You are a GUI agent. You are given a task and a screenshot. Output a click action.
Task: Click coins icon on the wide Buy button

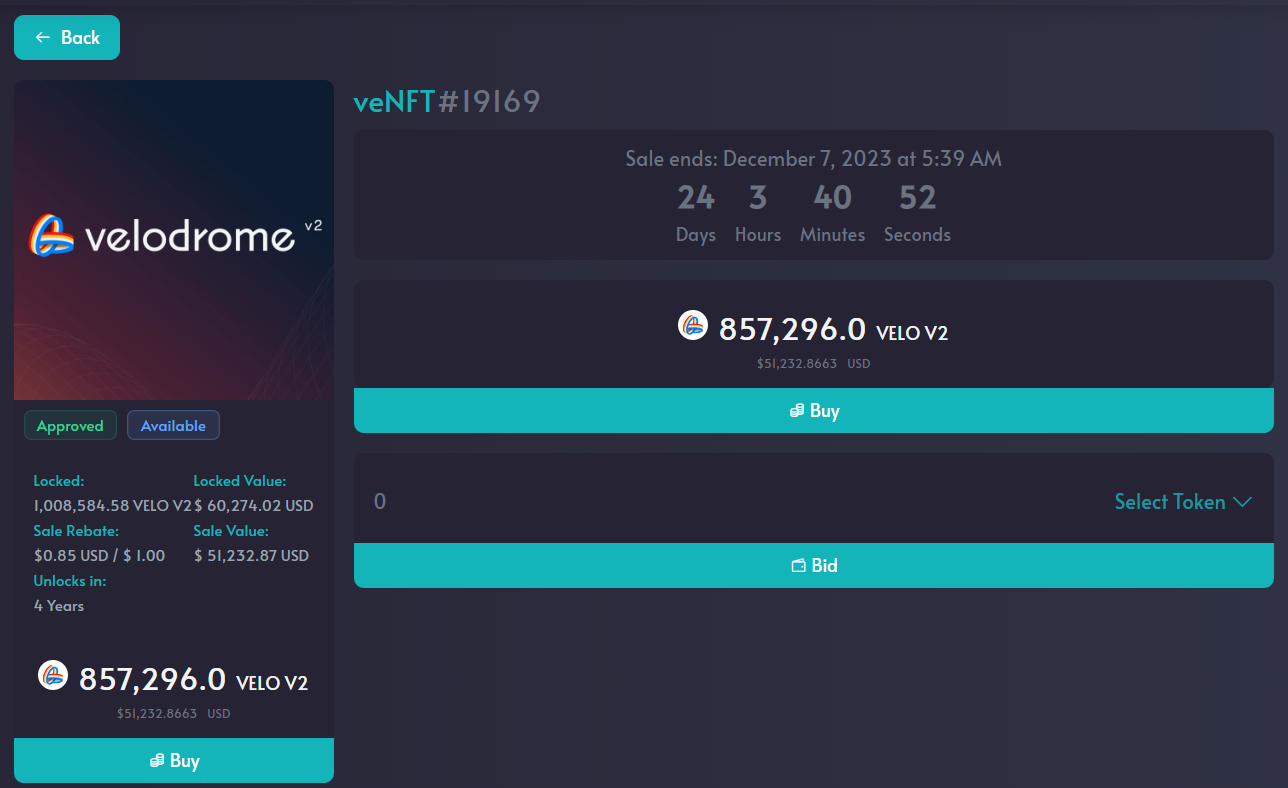pos(797,411)
